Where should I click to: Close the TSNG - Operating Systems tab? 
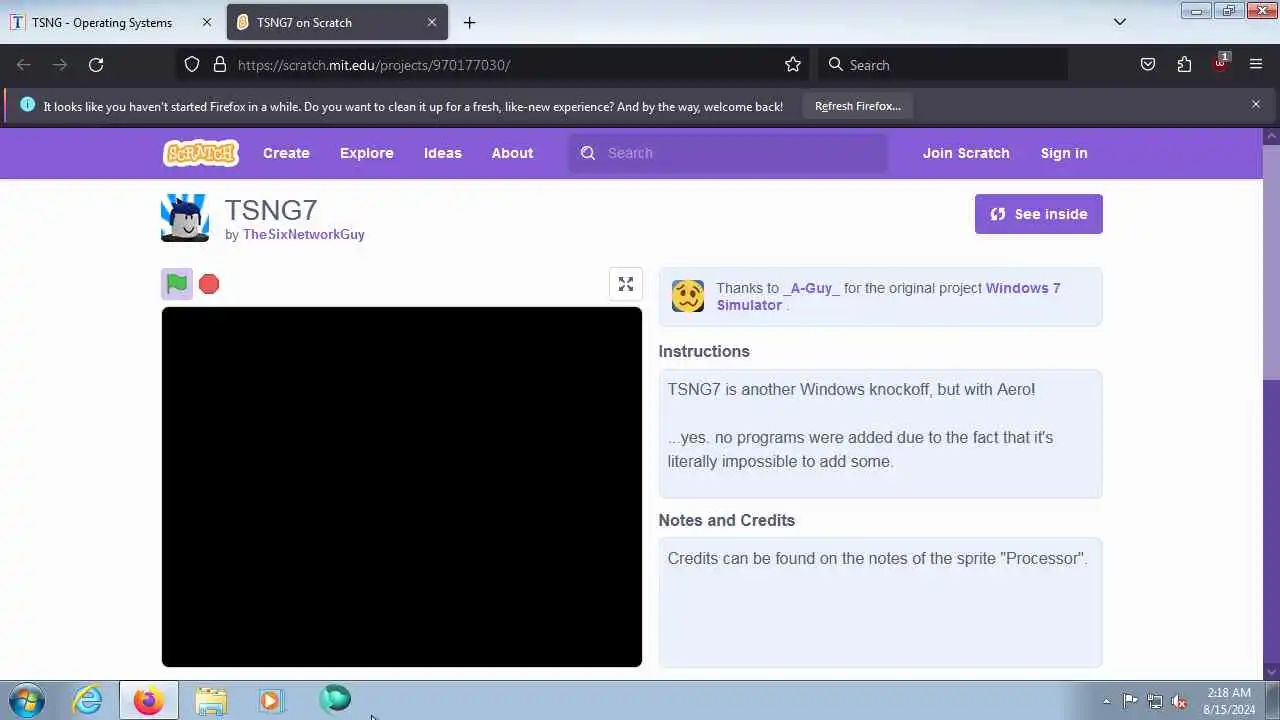(207, 22)
